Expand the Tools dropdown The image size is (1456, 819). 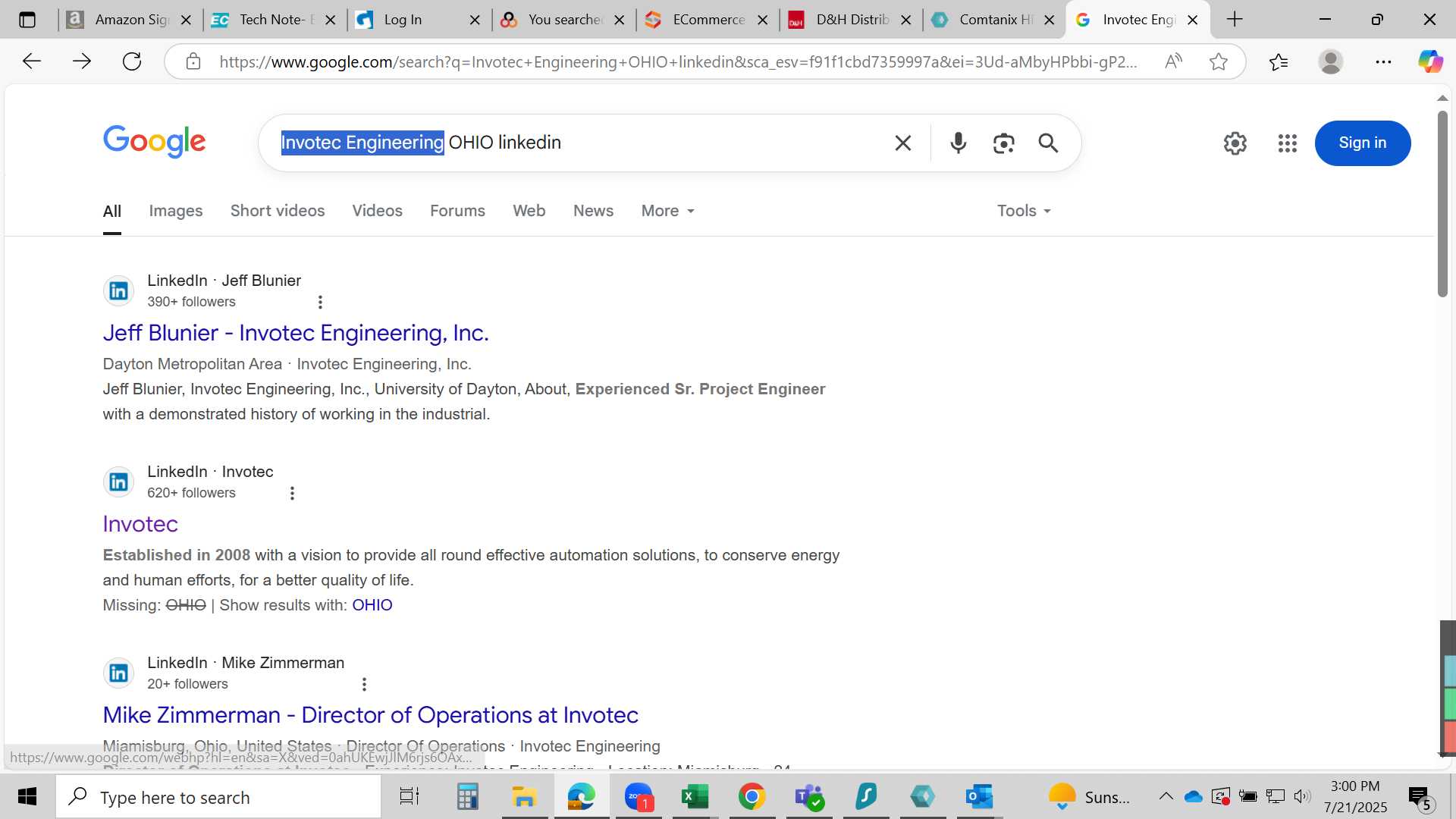[x=1025, y=211]
